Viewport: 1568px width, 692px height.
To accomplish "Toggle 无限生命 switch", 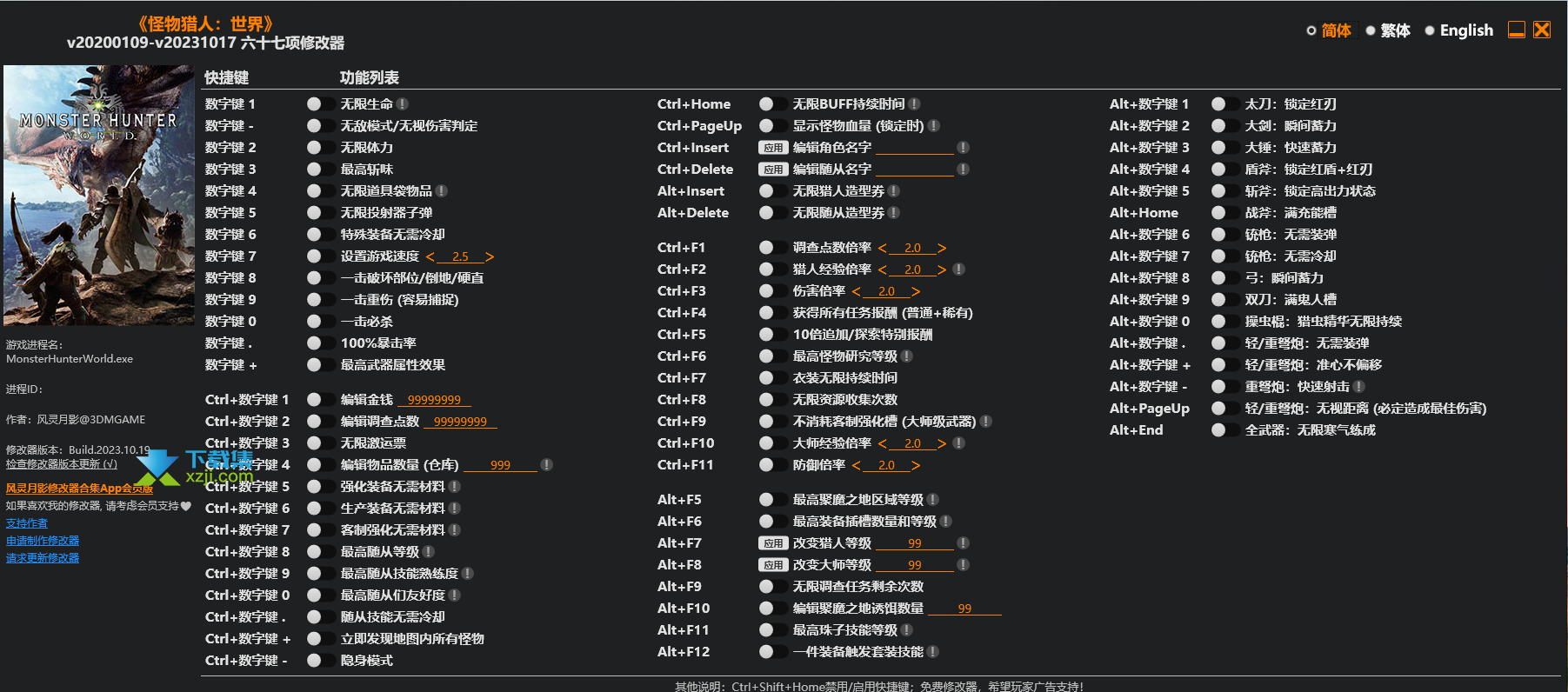I will [x=319, y=104].
